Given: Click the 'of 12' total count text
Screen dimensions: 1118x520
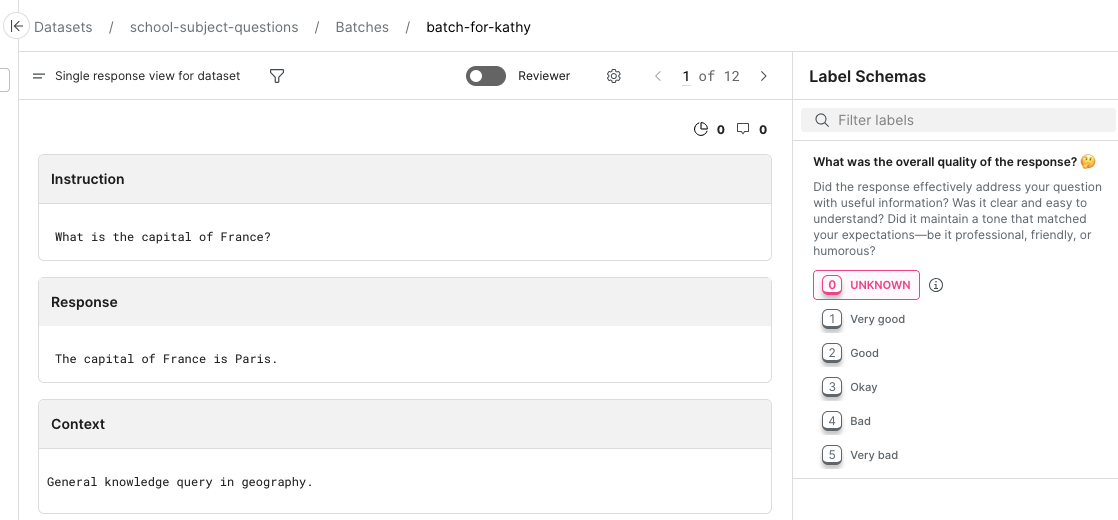Looking at the screenshot, I should (719, 76).
